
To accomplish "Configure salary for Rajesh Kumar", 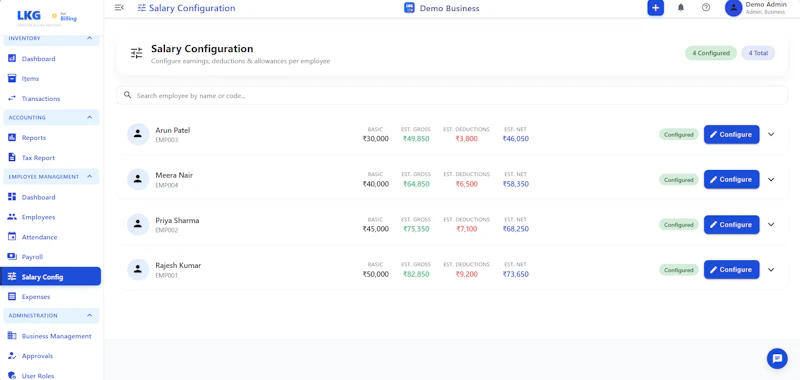I will click(732, 270).
